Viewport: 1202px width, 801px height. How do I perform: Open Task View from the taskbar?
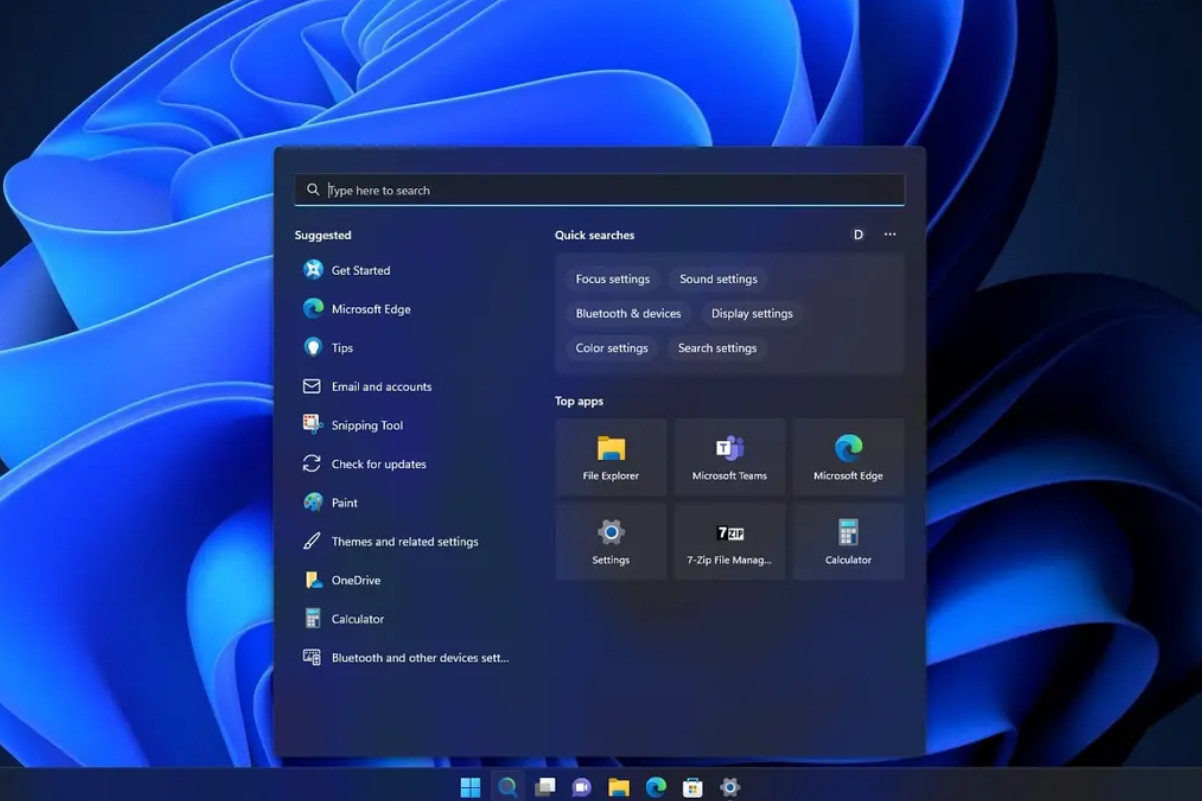(545, 787)
